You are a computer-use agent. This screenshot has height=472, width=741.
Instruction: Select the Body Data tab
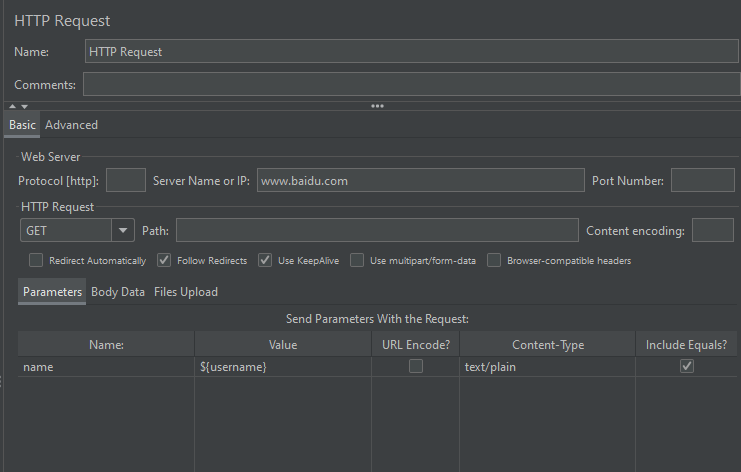[x=118, y=292]
